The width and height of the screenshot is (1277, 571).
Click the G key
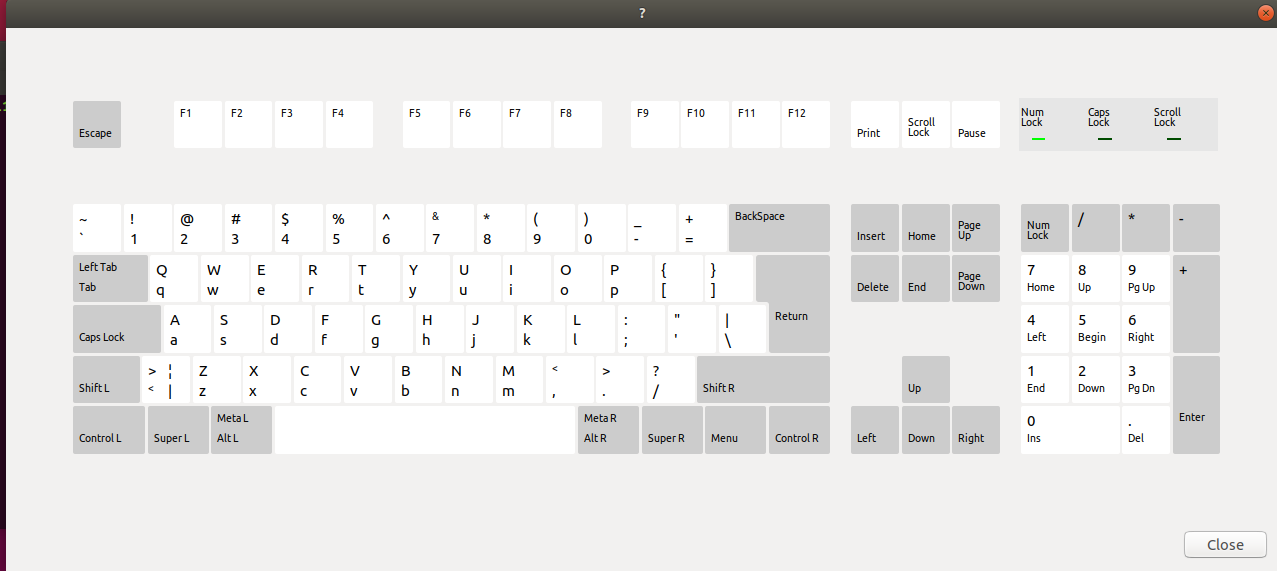pos(390,329)
